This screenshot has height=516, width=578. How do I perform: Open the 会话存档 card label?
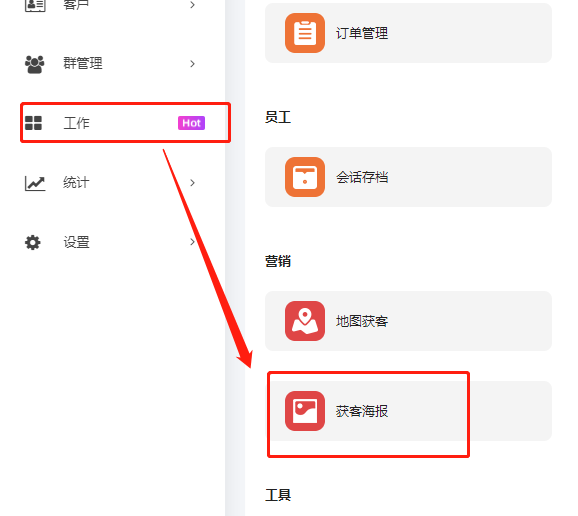click(x=362, y=177)
